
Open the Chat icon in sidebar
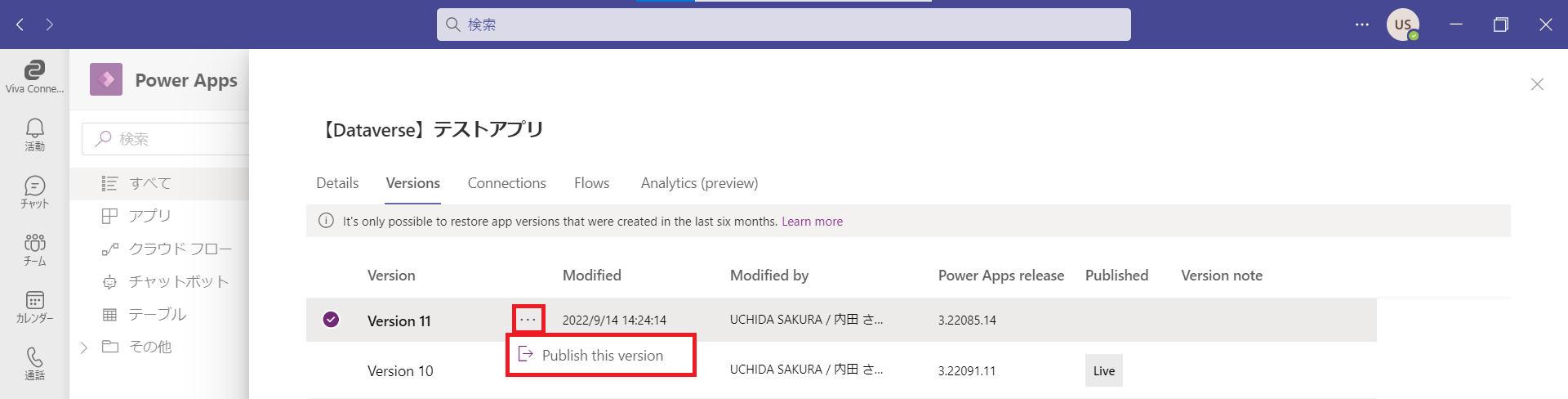34,191
